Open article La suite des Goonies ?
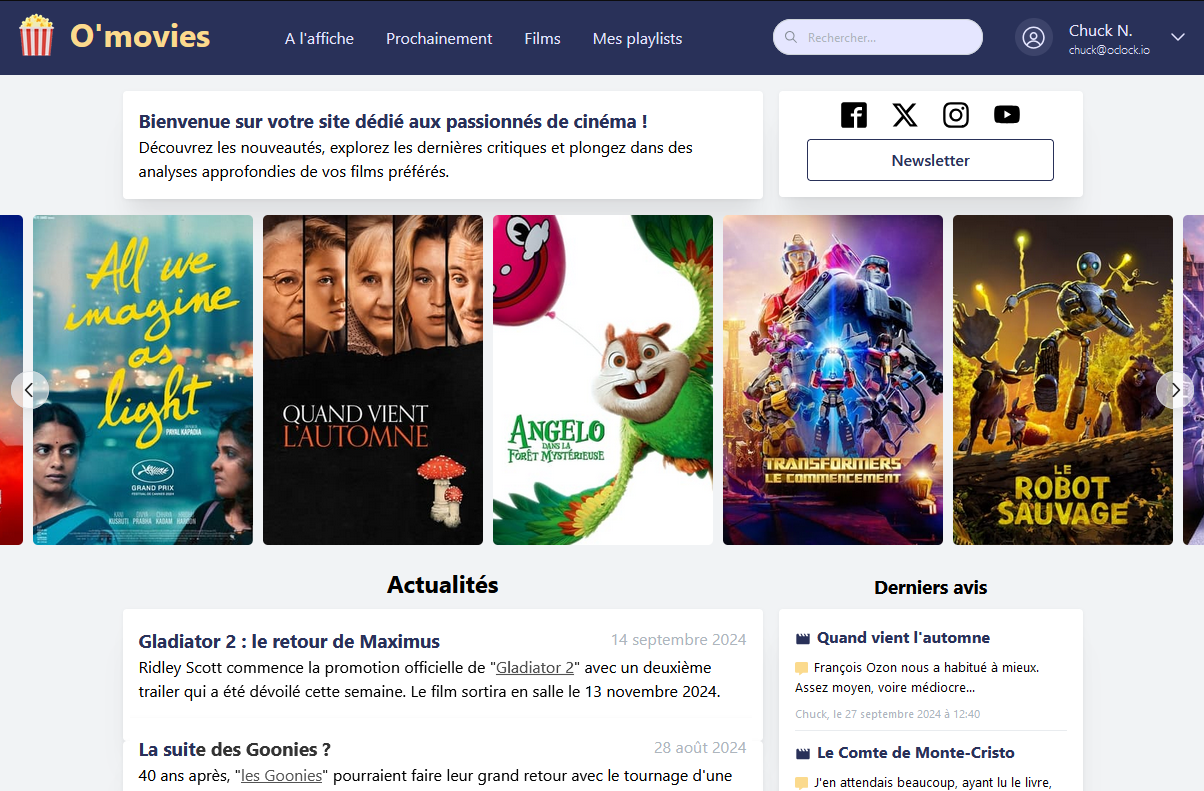Screen dimensions: 1204x791 tap(235, 749)
